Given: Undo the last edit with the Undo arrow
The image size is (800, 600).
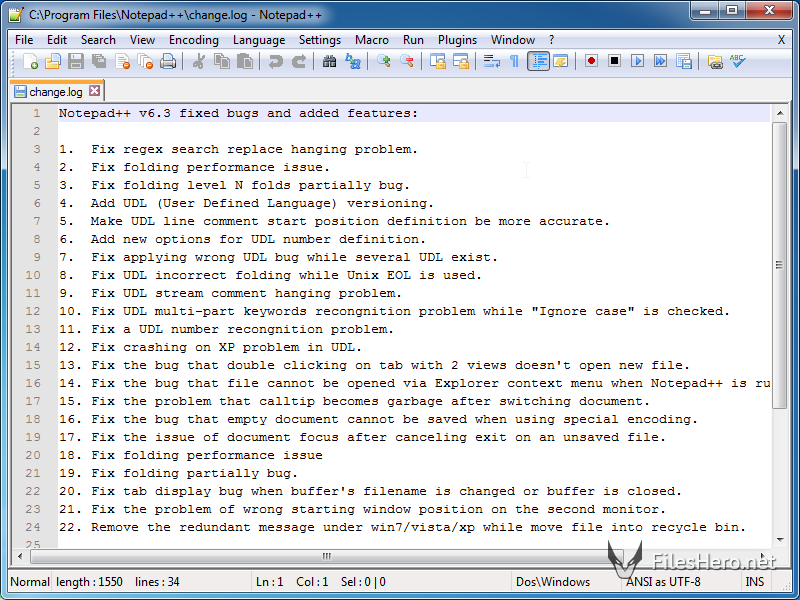Looking at the screenshot, I should [276, 62].
